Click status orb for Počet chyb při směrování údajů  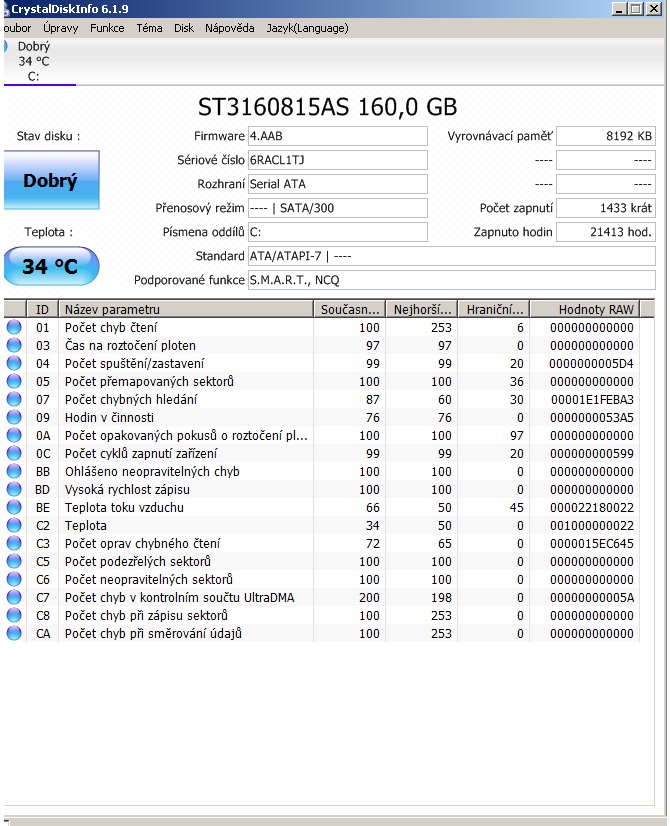14,633
